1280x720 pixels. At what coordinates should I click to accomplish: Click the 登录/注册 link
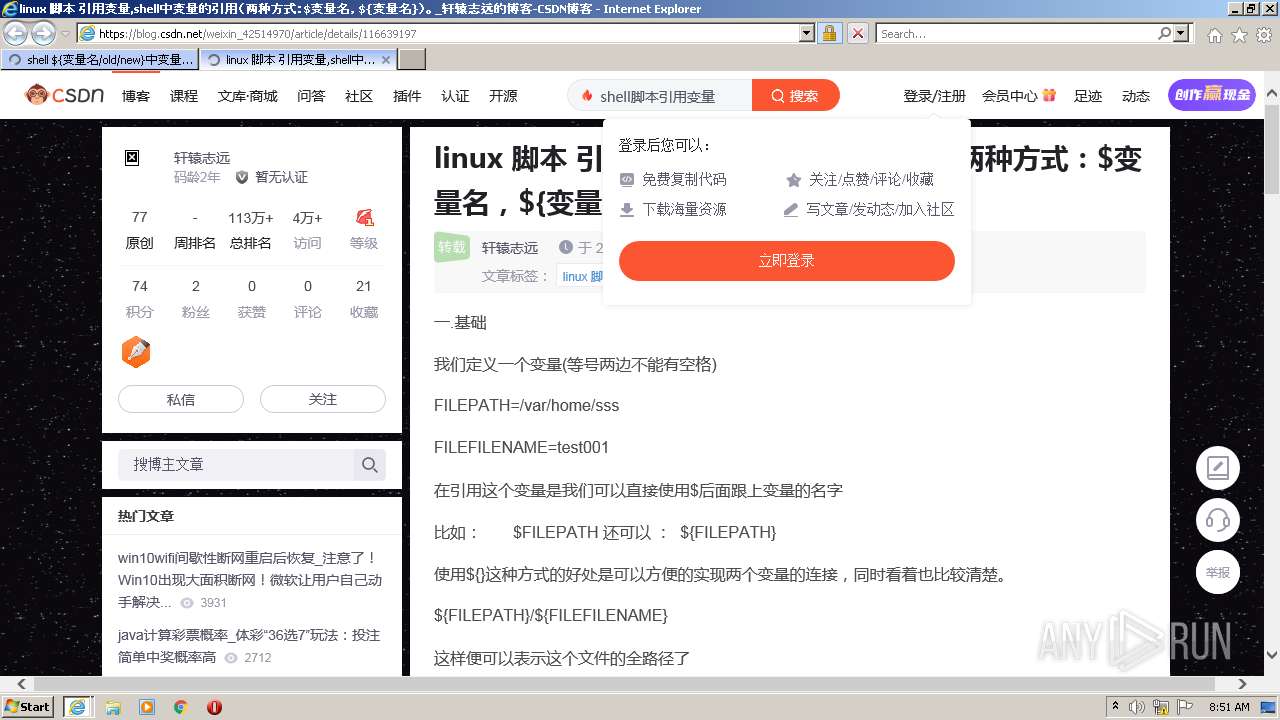coord(934,96)
